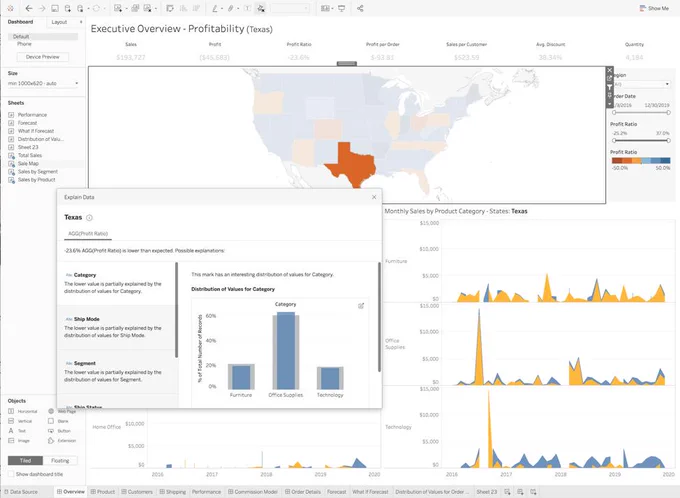The image size is (680, 498).
Task: Click the Extension object
Action: 62,441
